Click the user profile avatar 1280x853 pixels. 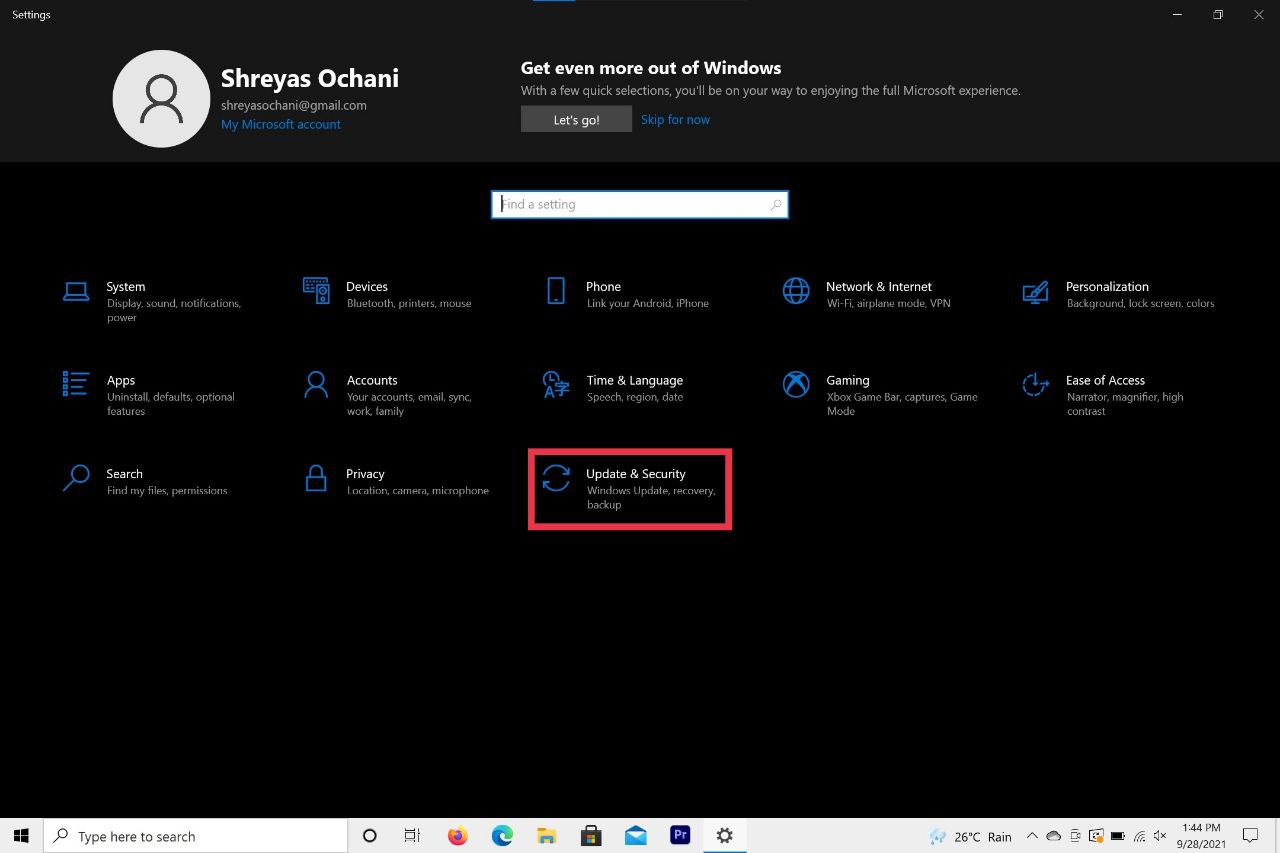pos(161,99)
